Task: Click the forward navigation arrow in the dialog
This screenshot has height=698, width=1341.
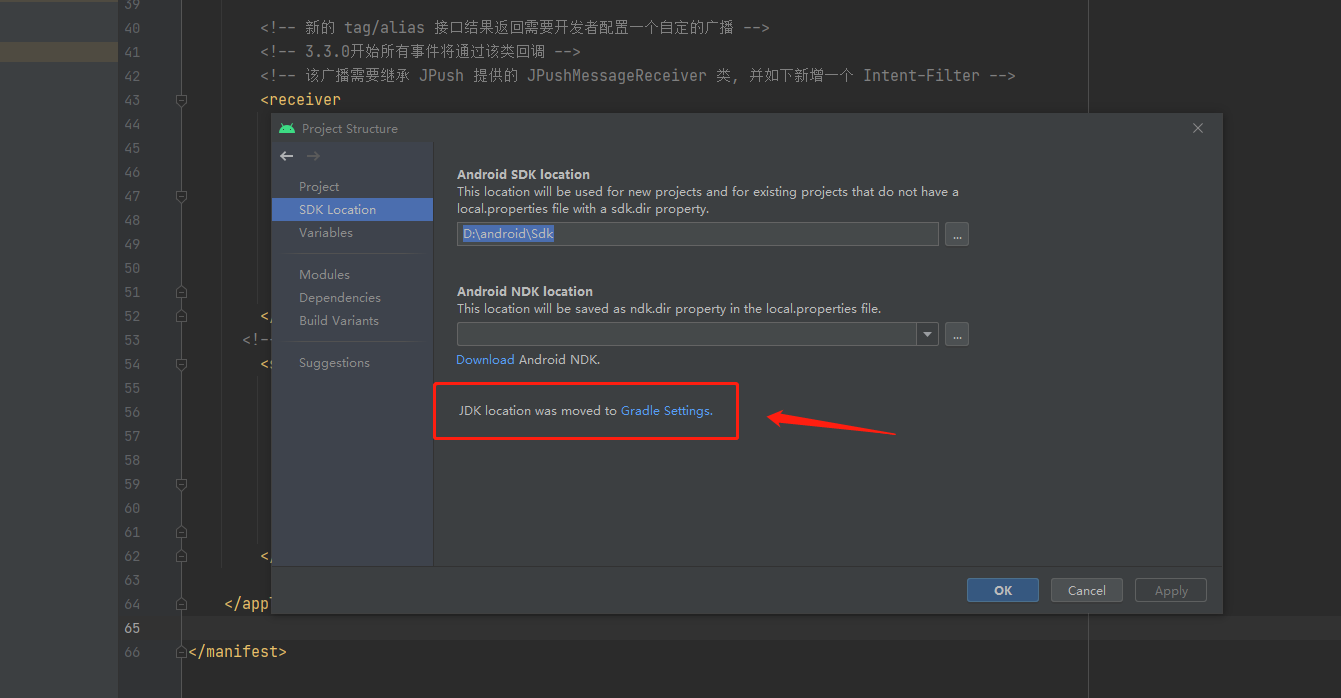Action: pyautogui.click(x=312, y=156)
